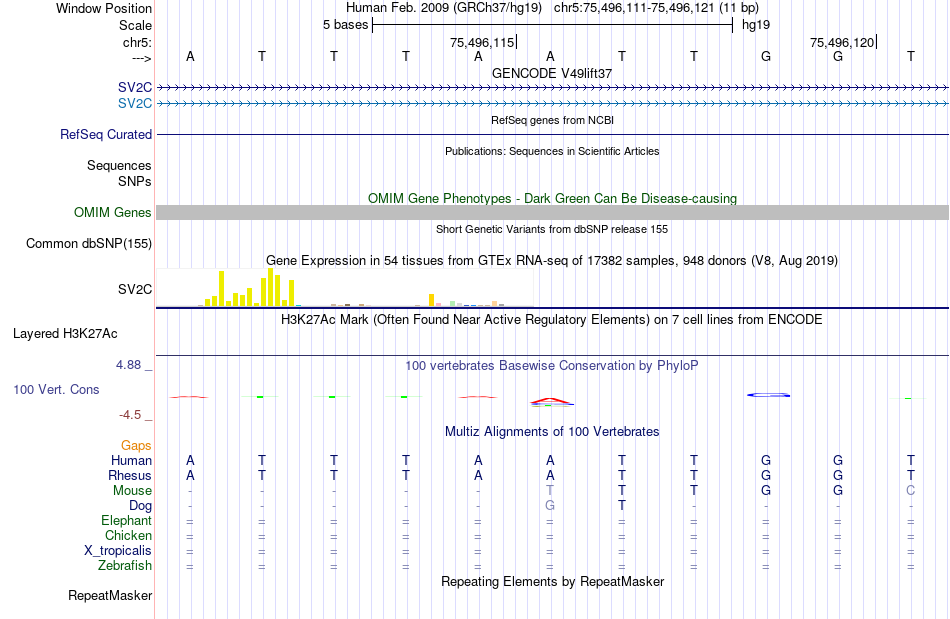950x619 pixels.
Task: Click the tallest yellow GTEx expression bar
Action: click(270, 287)
